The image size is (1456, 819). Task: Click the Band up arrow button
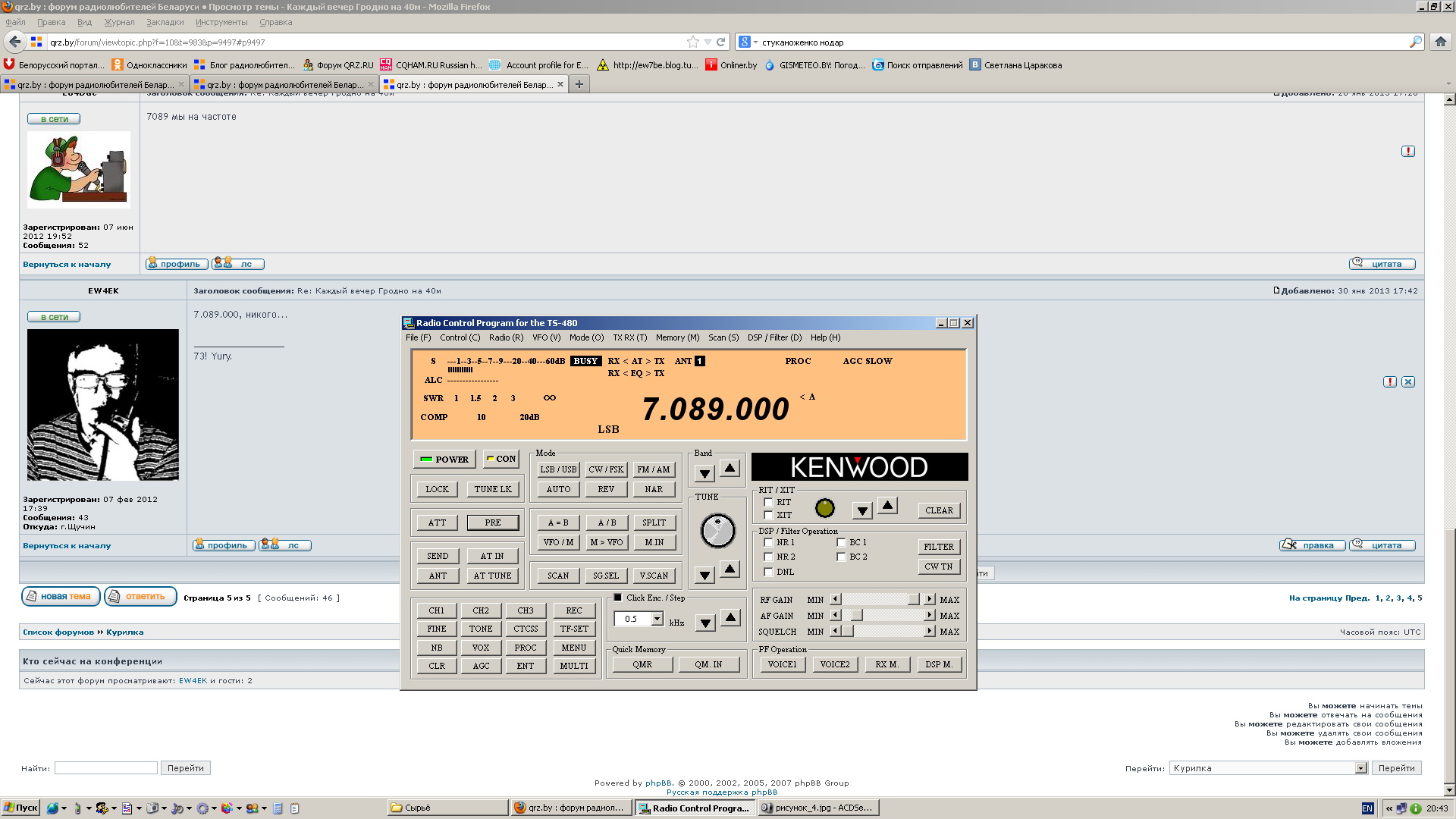730,469
